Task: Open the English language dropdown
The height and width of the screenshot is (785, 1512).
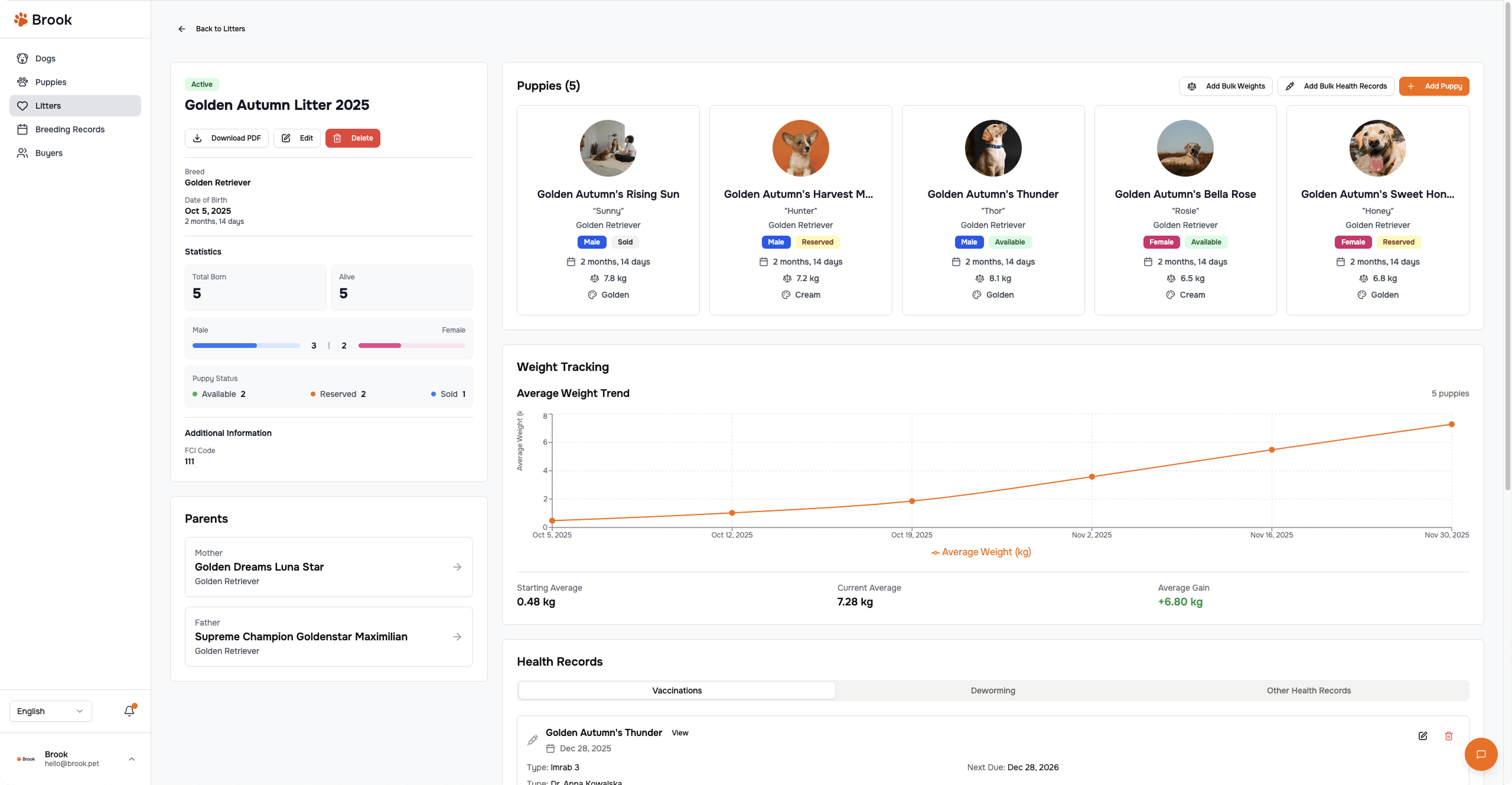Action: coord(50,711)
